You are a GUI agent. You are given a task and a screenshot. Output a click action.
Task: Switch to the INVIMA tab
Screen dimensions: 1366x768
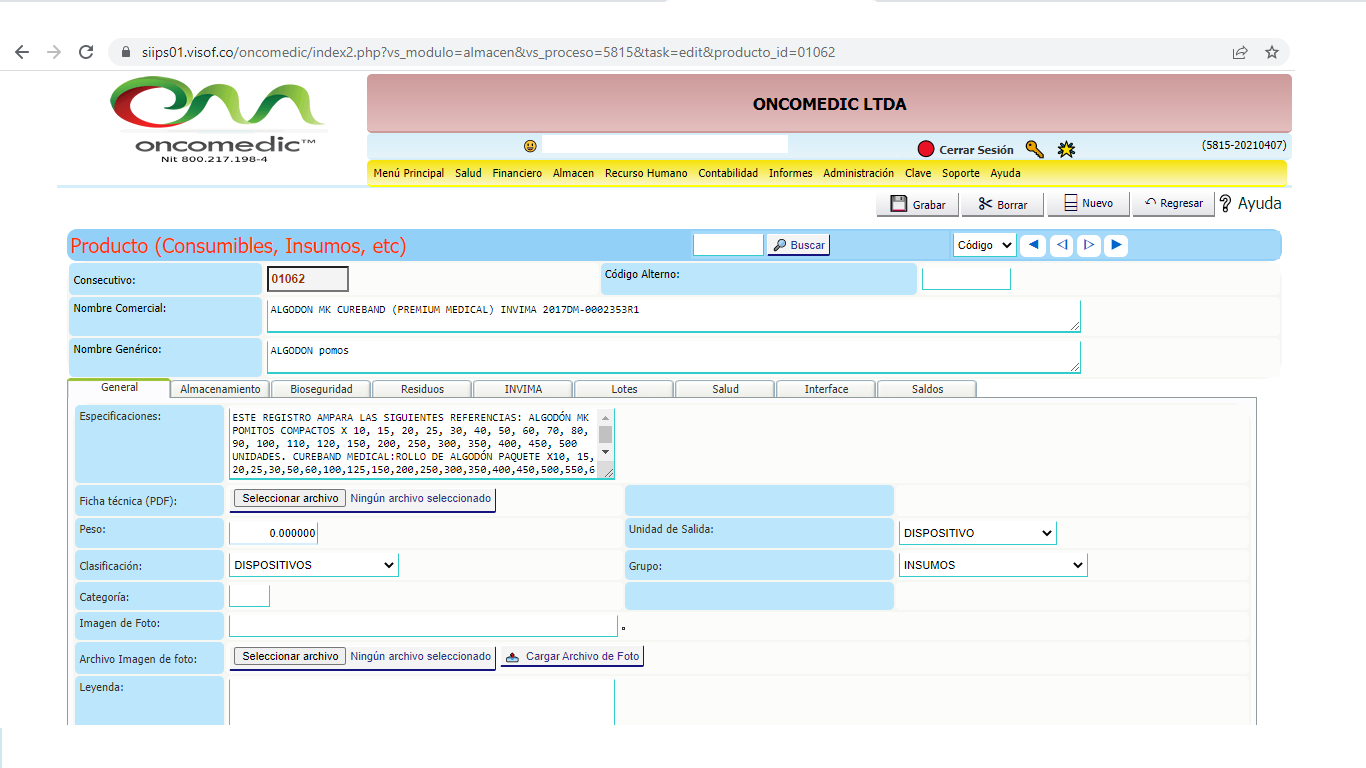click(x=523, y=389)
